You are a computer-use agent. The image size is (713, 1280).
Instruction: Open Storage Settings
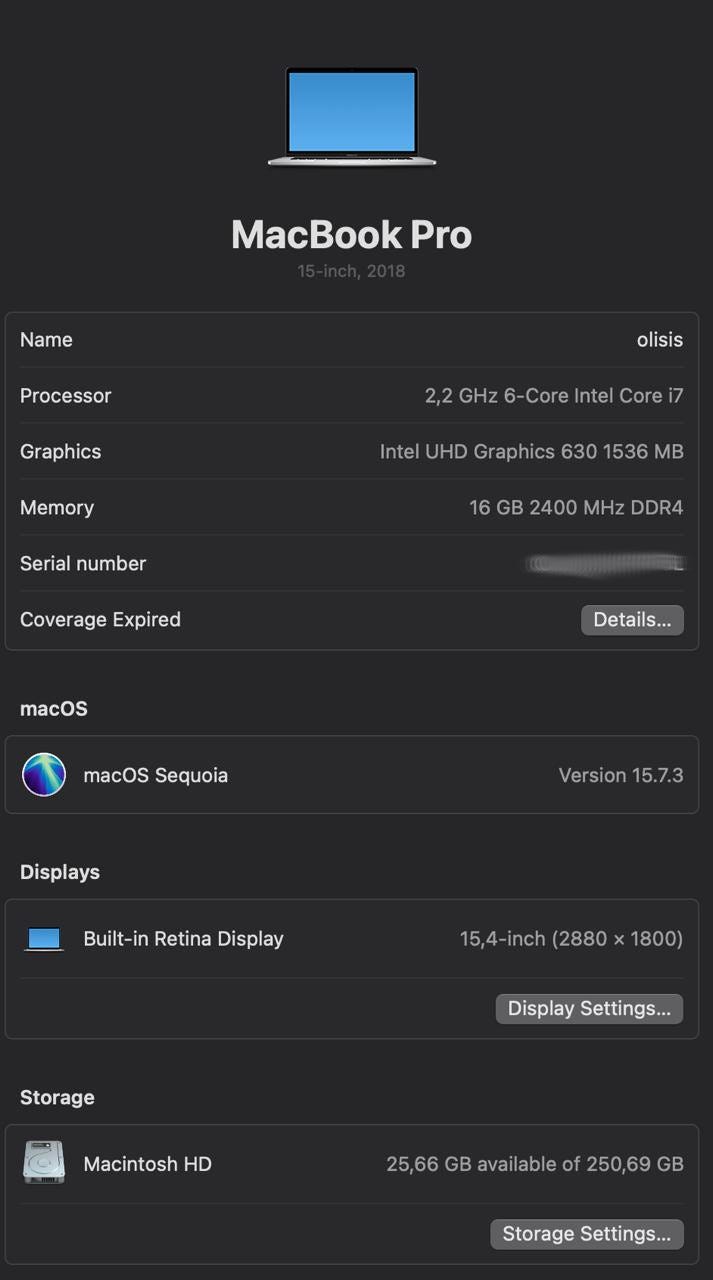click(586, 1234)
